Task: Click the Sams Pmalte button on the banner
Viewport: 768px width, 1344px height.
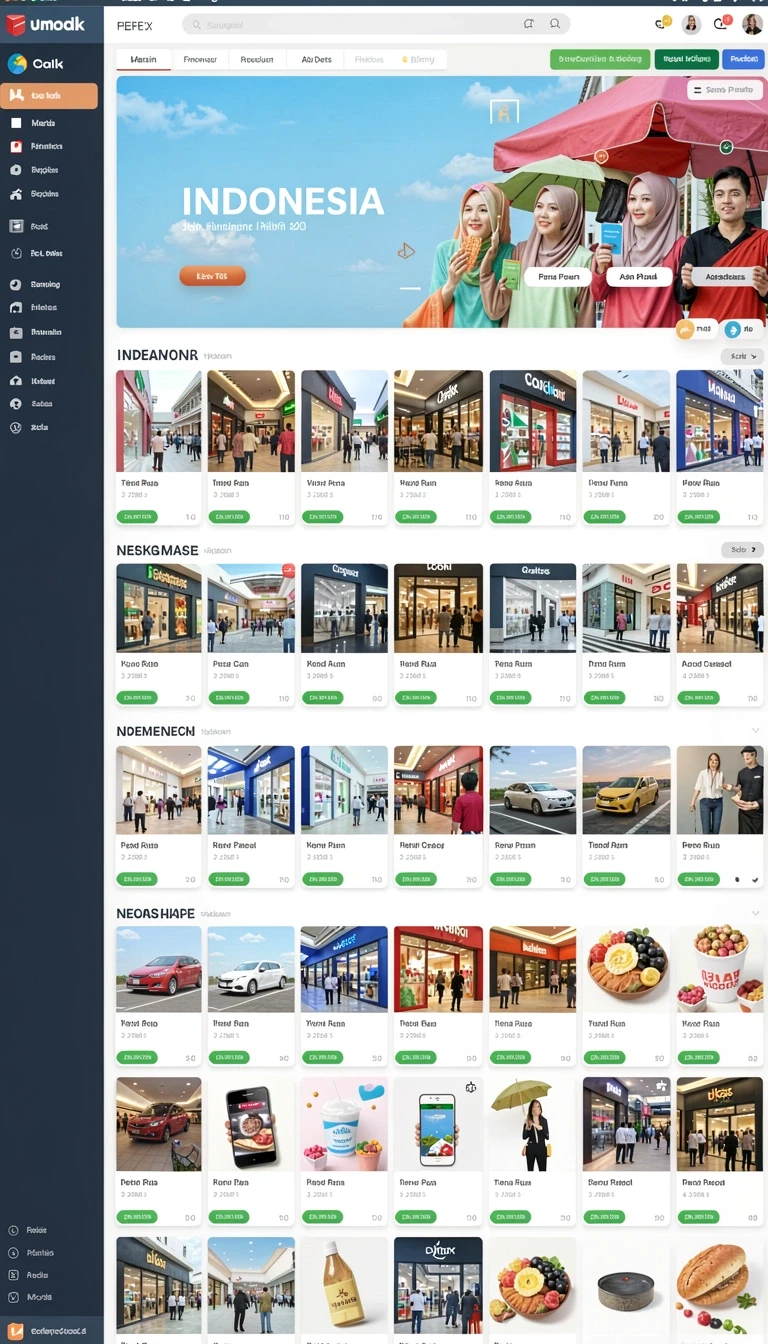Action: click(723, 90)
